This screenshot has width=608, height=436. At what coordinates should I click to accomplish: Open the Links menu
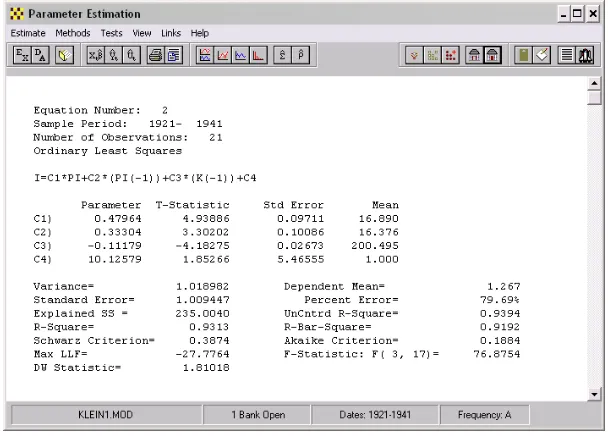click(171, 33)
